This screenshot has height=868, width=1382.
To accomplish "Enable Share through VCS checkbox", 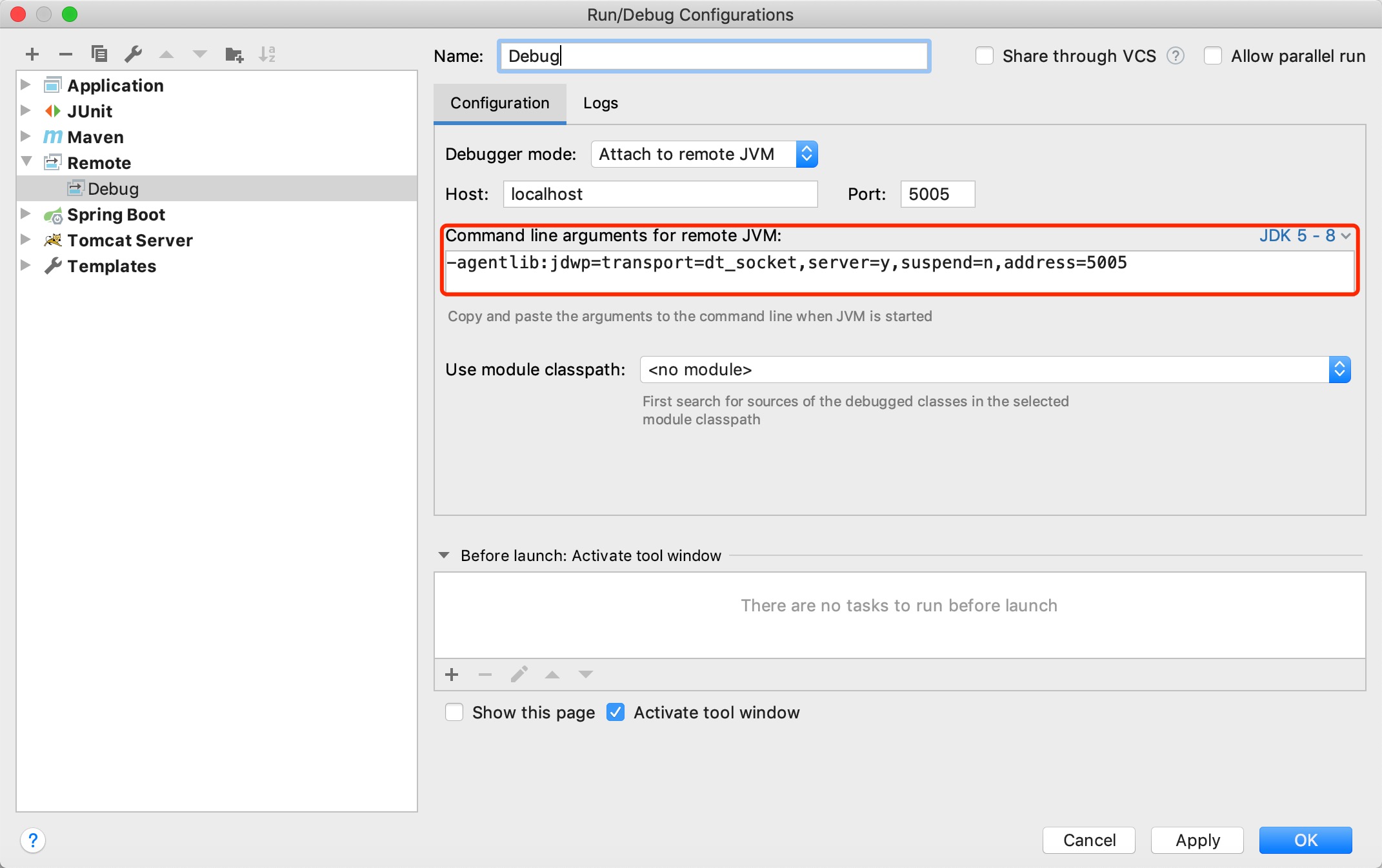I will tap(985, 56).
